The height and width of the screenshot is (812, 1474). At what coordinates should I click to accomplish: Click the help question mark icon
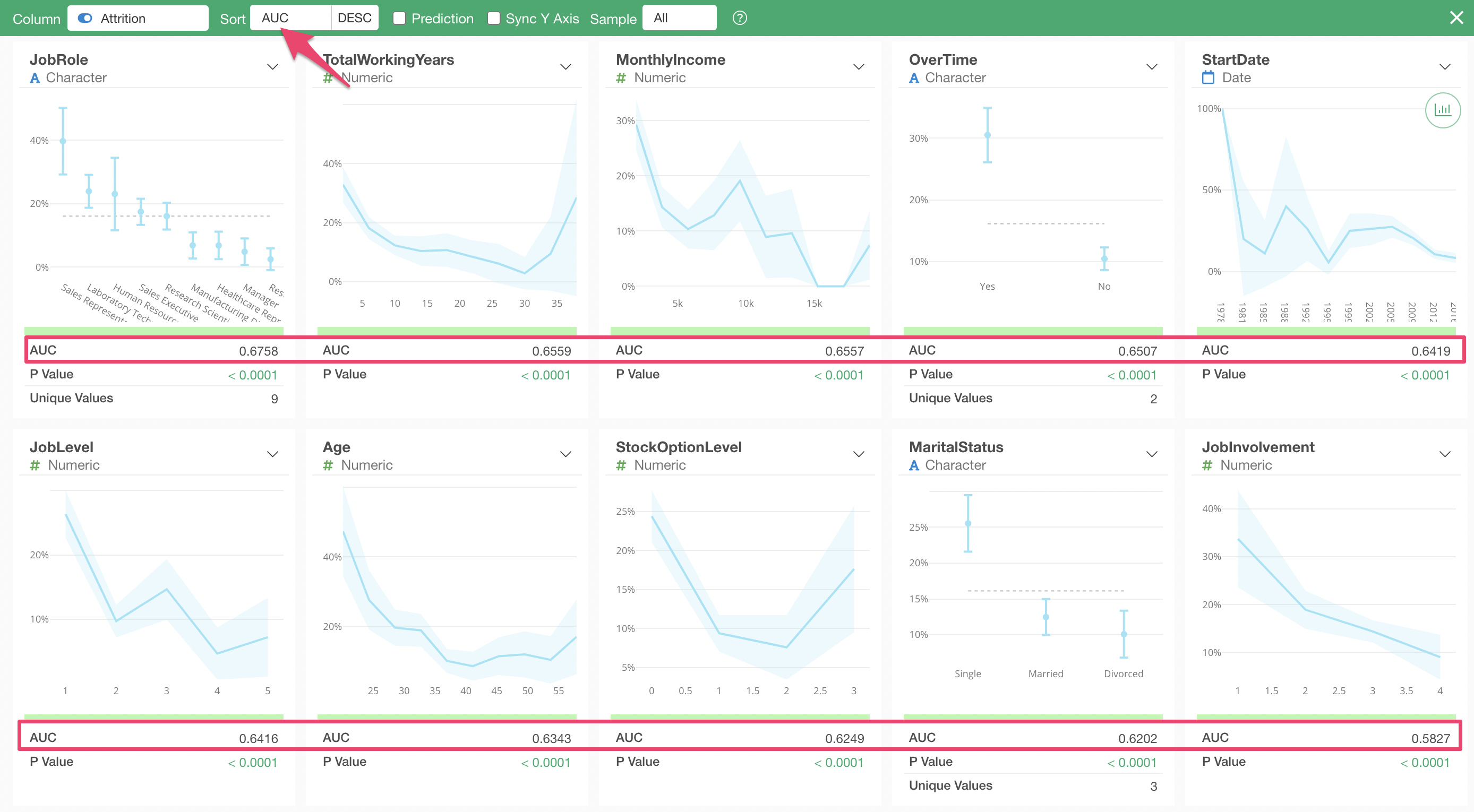pos(739,18)
